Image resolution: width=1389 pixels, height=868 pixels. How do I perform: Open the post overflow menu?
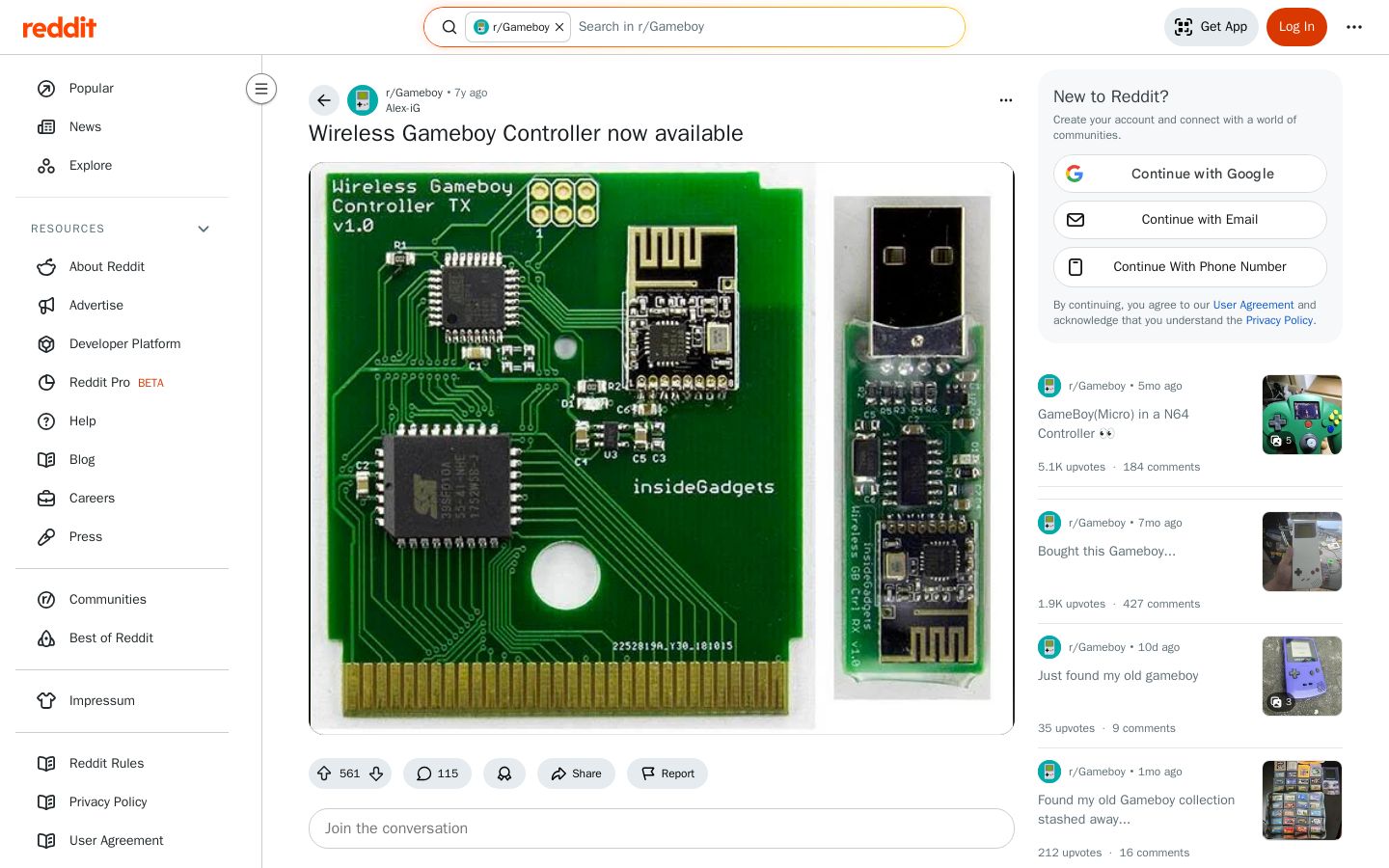[1006, 100]
